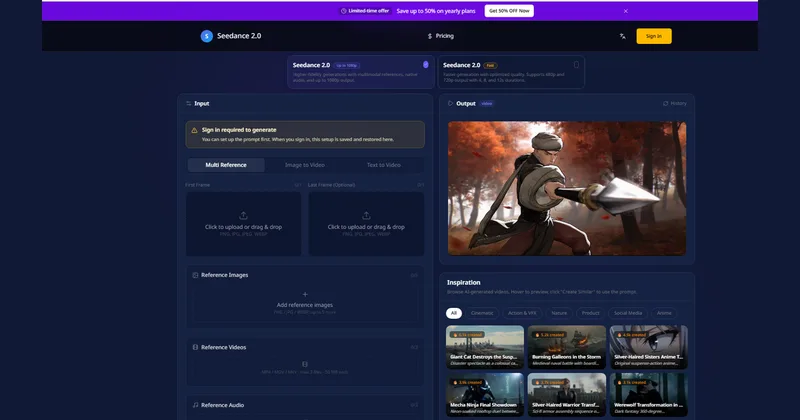The image size is (800, 420).
Task: Click the Output panel play icon
Action: tap(451, 104)
